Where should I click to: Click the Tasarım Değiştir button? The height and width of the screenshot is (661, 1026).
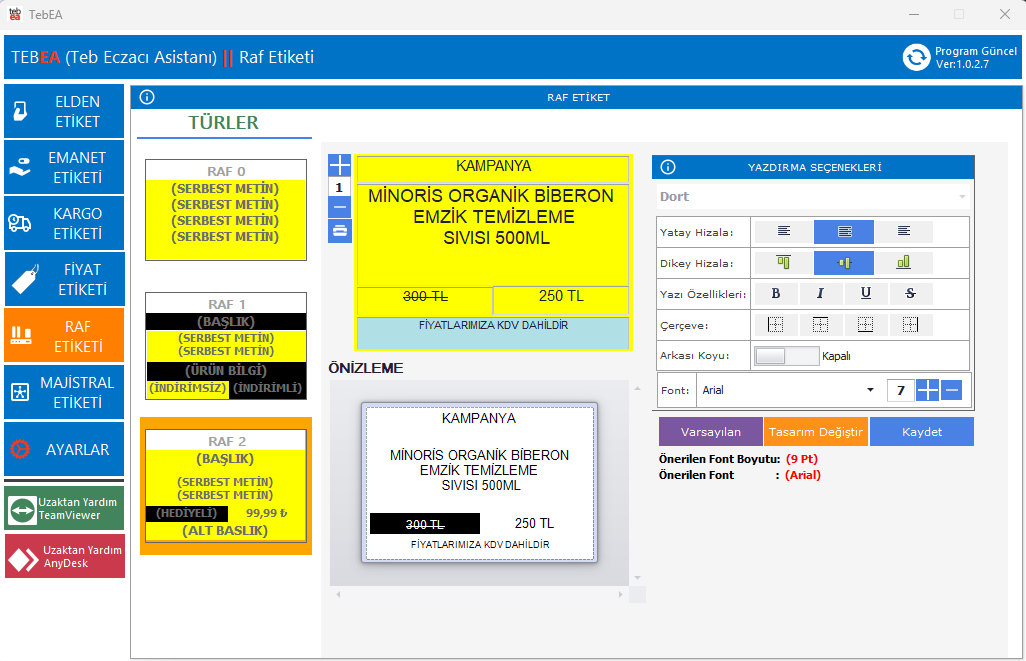tap(815, 432)
